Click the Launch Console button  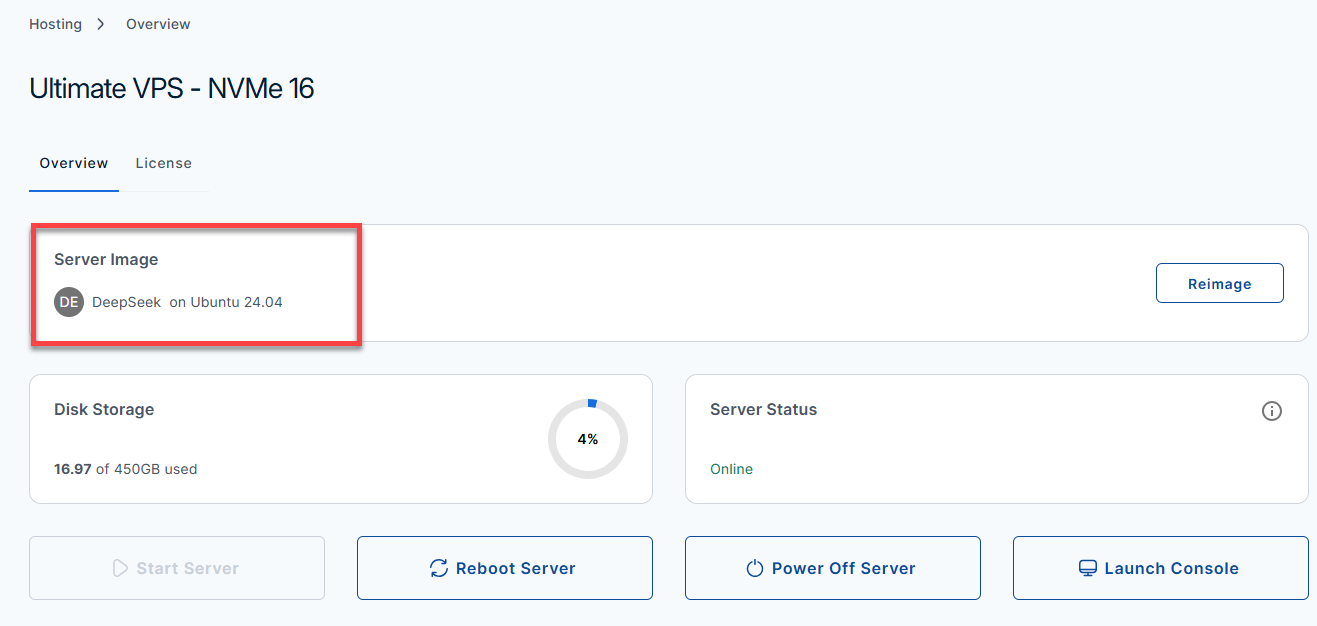pos(1161,568)
